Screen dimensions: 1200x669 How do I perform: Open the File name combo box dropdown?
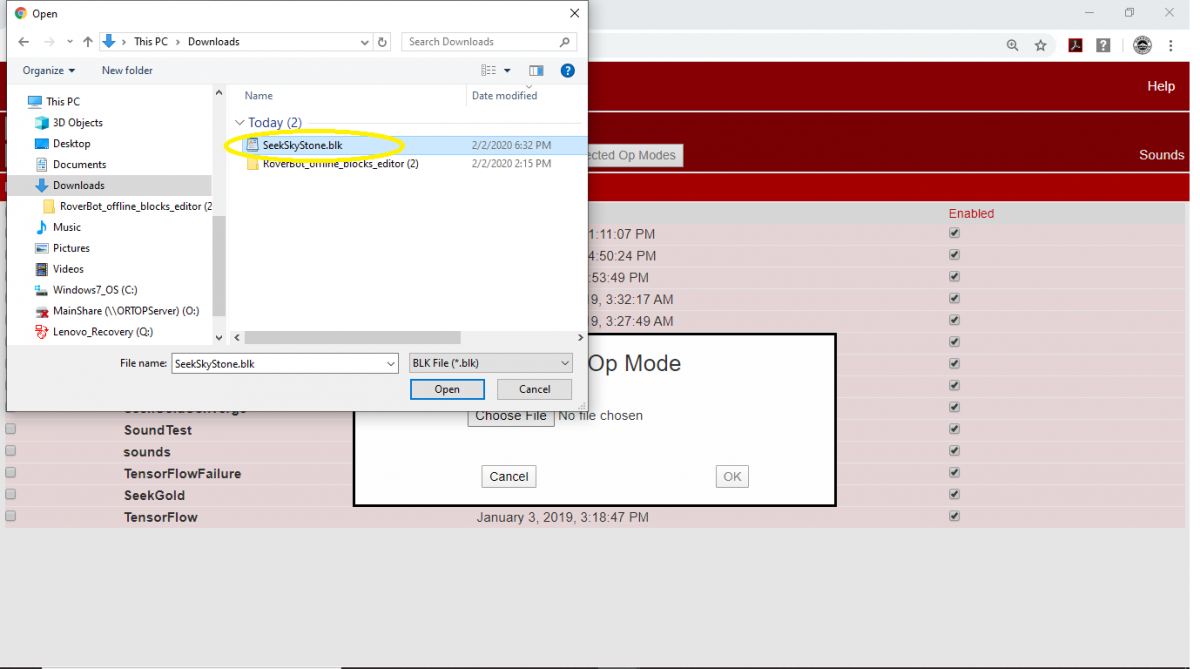point(391,363)
